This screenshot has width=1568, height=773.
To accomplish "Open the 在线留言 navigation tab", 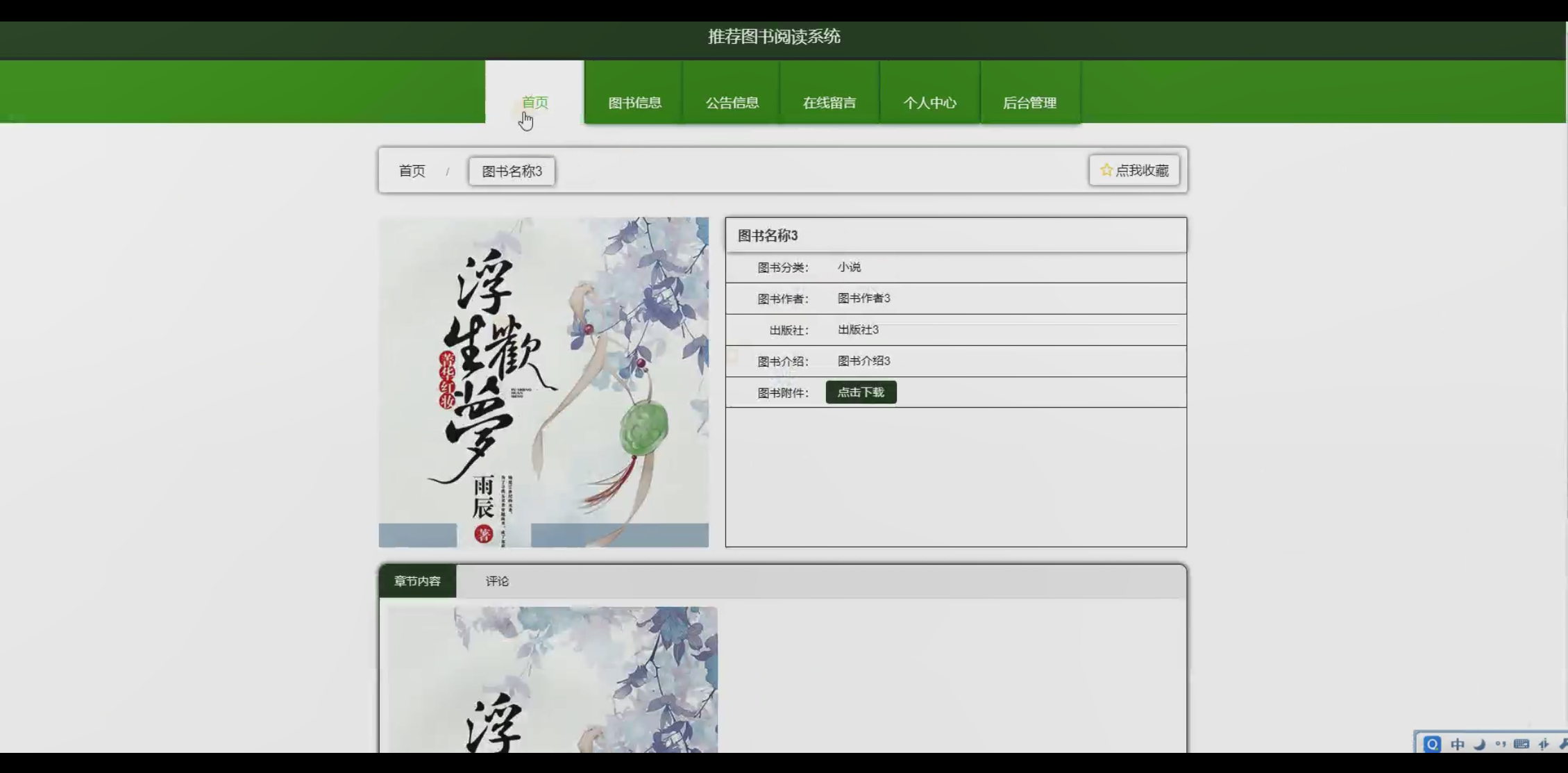I will click(829, 92).
